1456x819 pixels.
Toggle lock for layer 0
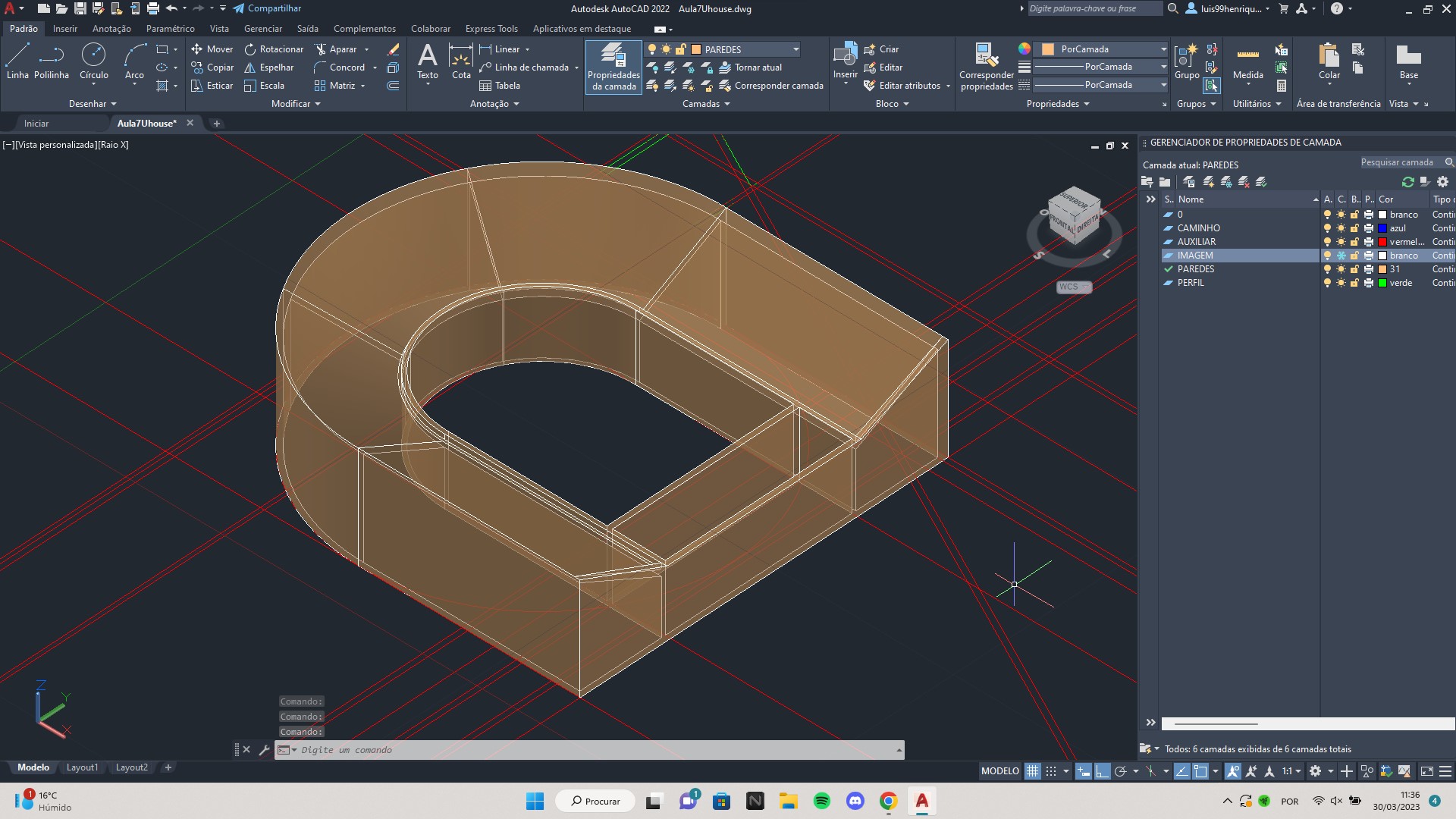1354,215
